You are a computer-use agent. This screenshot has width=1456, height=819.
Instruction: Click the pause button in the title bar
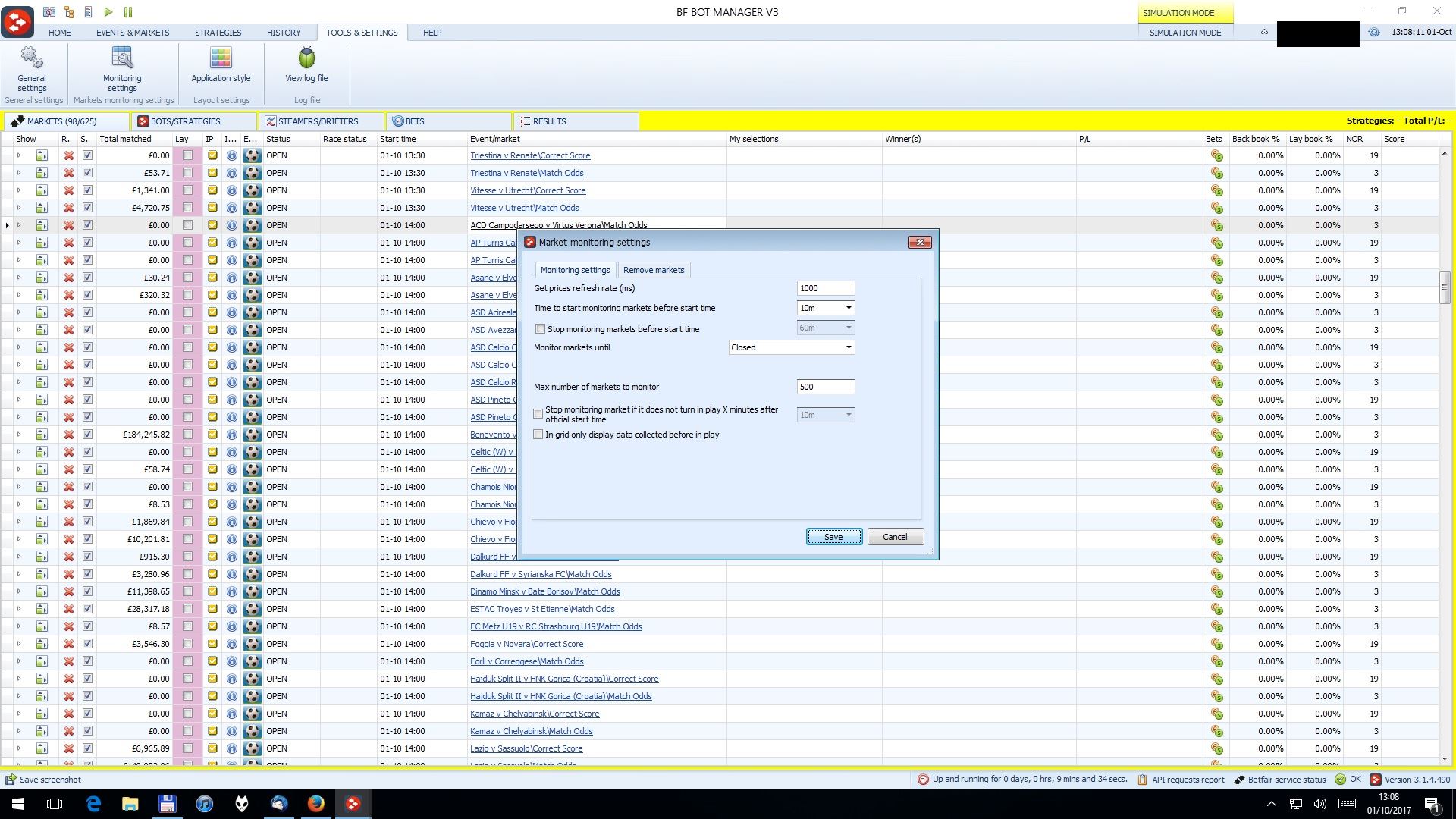[x=128, y=12]
